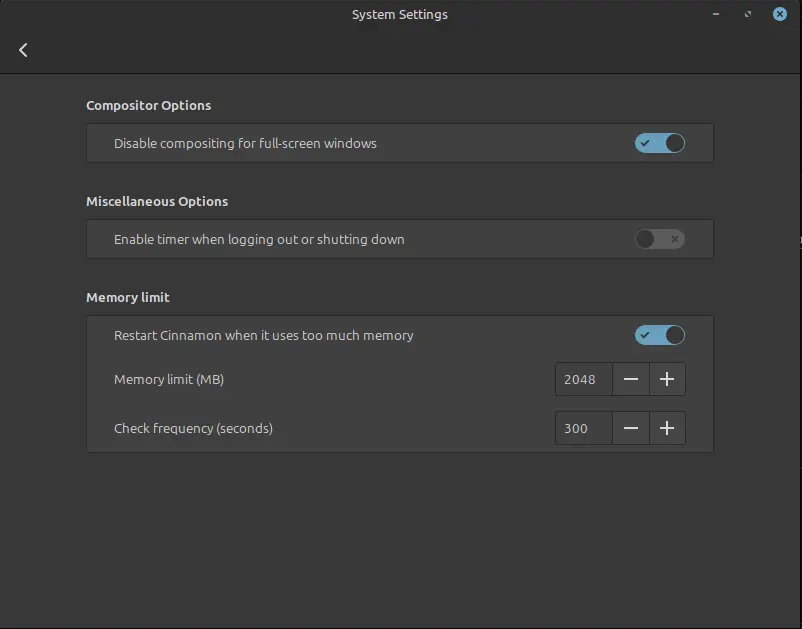Screen dimensions: 802x629
Task: Click the 'Memory limit (MB)' label
Action: pos(169,379)
